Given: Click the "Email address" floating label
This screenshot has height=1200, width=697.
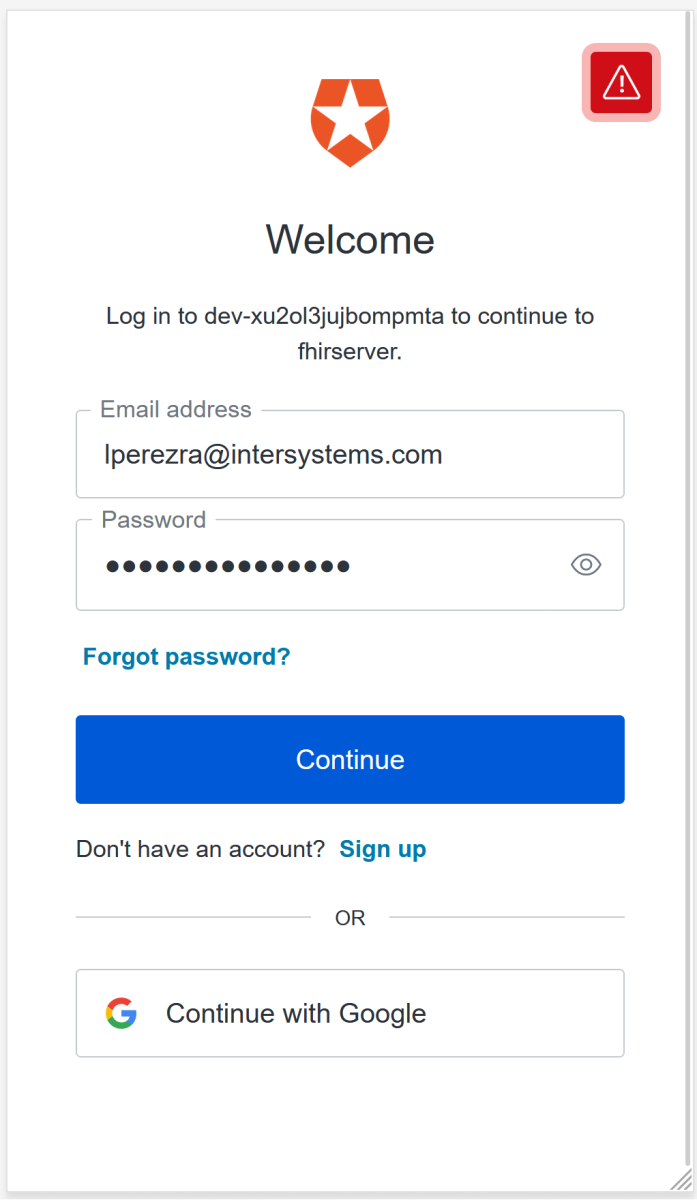Looking at the screenshot, I should coord(176,410).
